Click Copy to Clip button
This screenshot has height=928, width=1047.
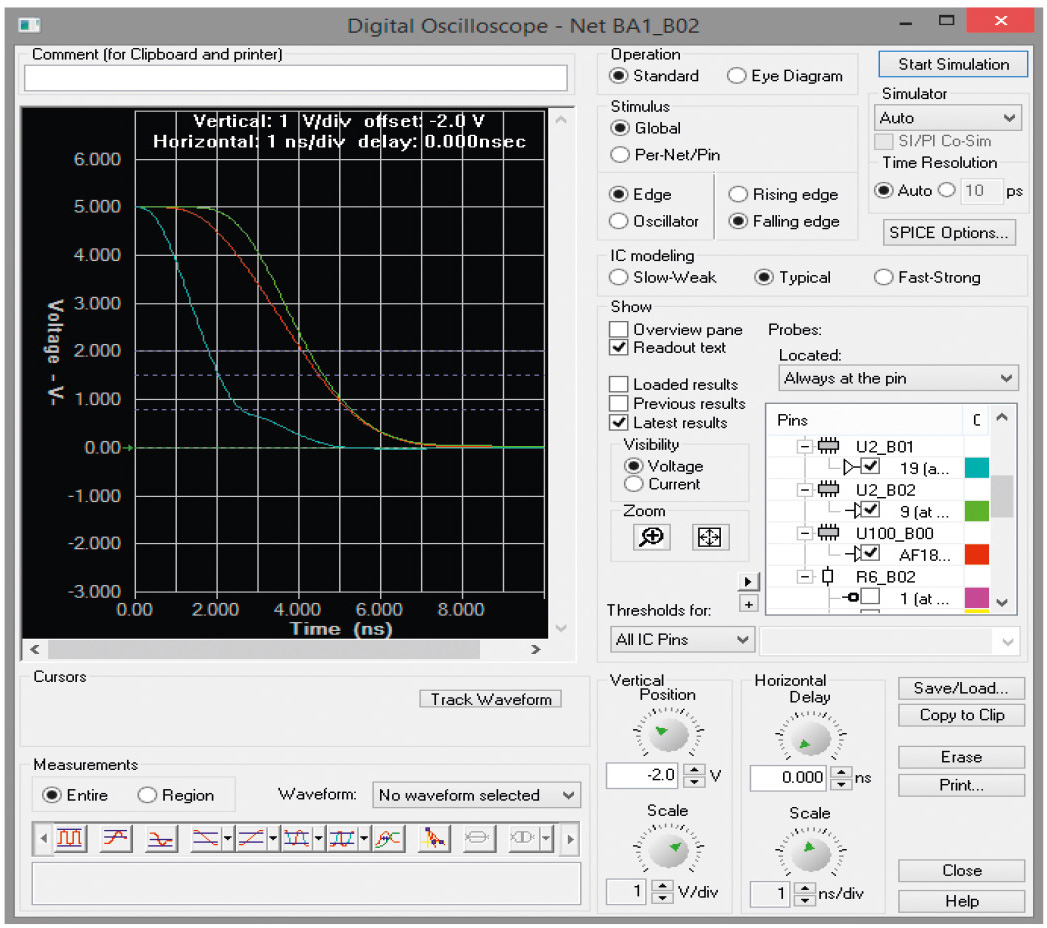coord(962,715)
